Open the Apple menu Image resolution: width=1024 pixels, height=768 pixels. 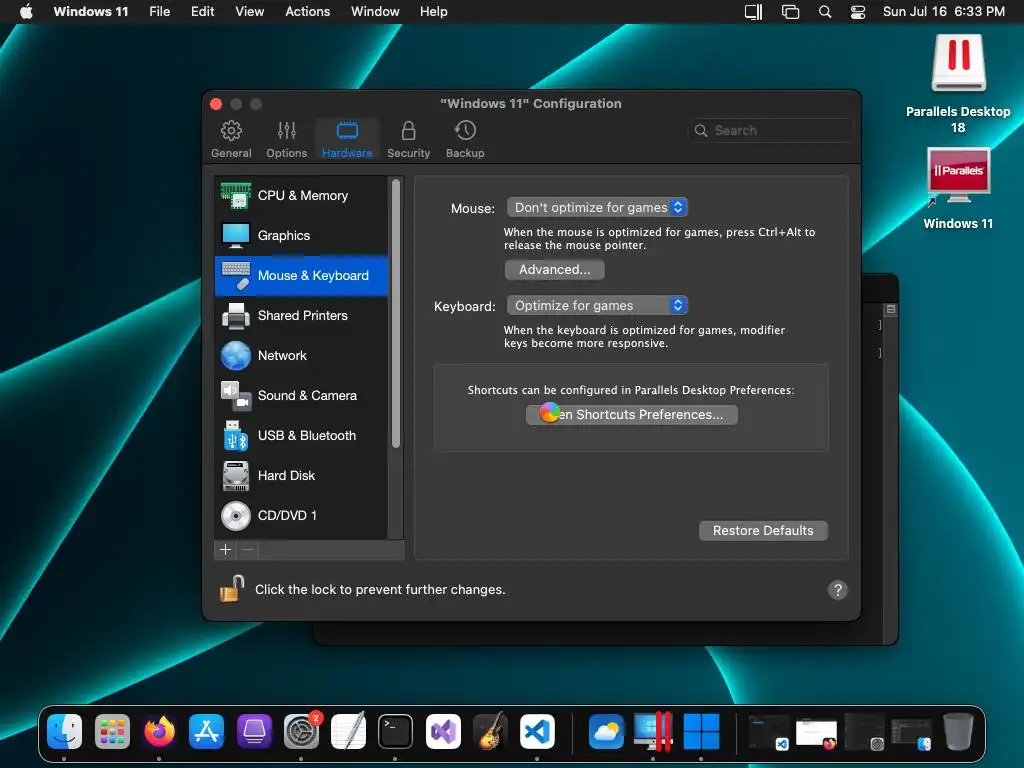pyautogui.click(x=26, y=12)
